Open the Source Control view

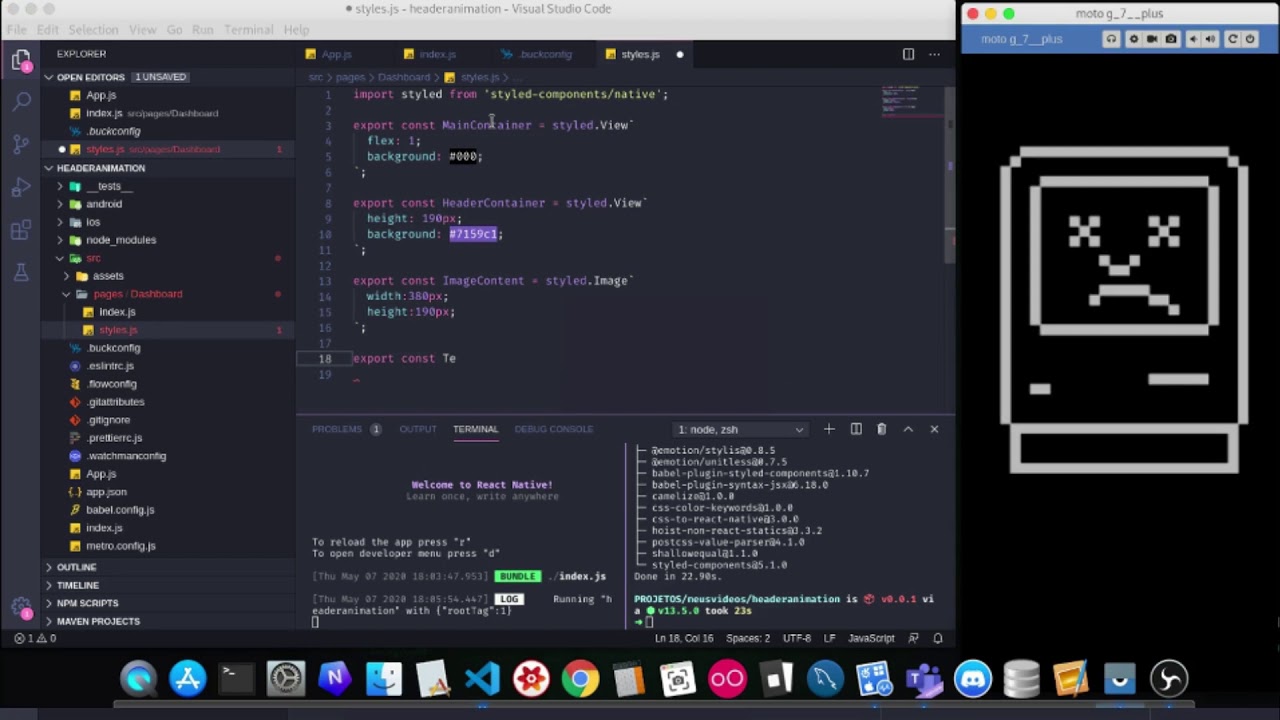[x=21, y=144]
